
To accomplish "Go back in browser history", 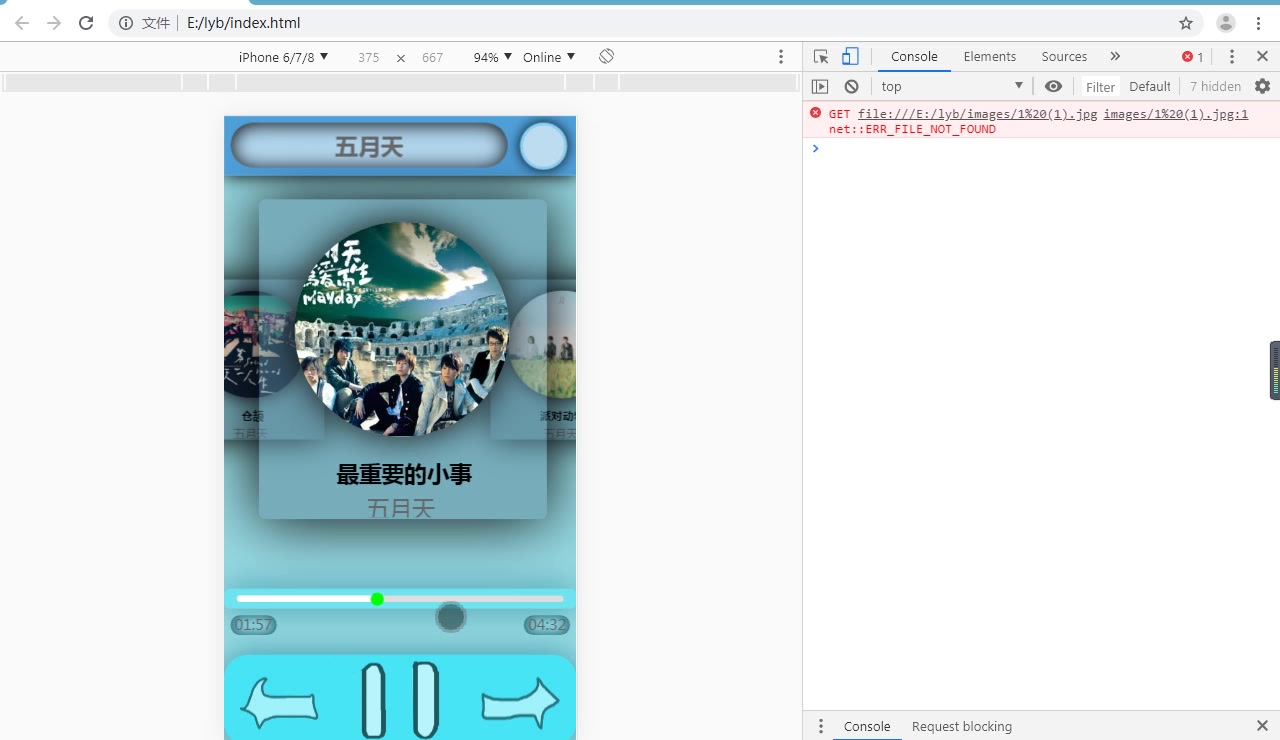I will 22,23.
